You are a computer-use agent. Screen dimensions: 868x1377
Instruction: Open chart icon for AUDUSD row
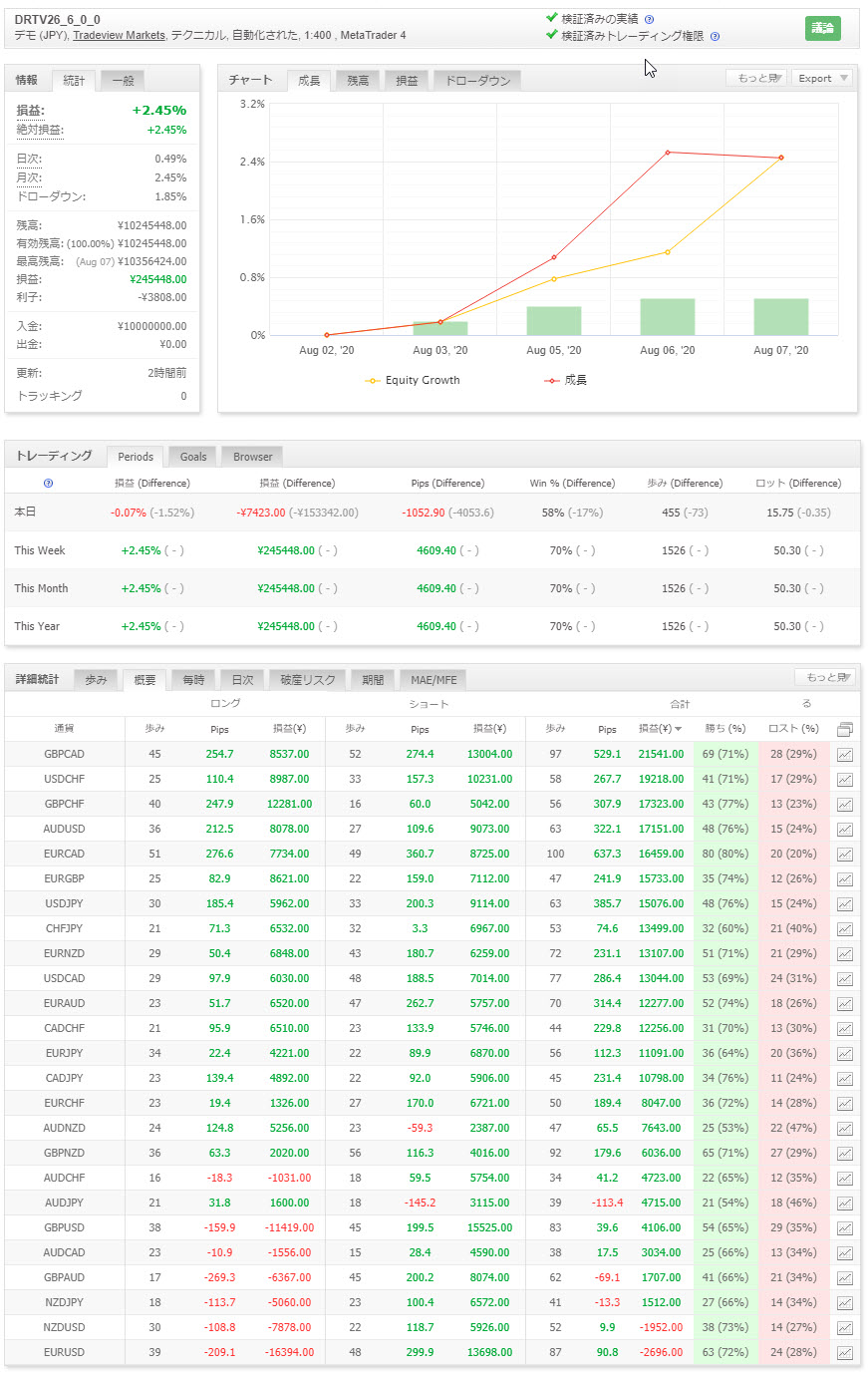[x=845, y=830]
